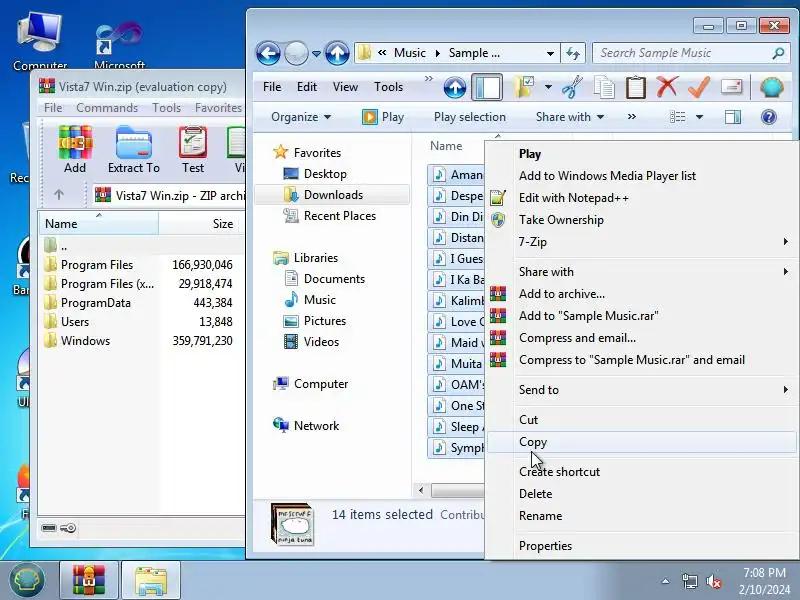Click the Search Sample Music field
Image resolution: width=800 pixels, height=600 pixels.
tap(691, 53)
